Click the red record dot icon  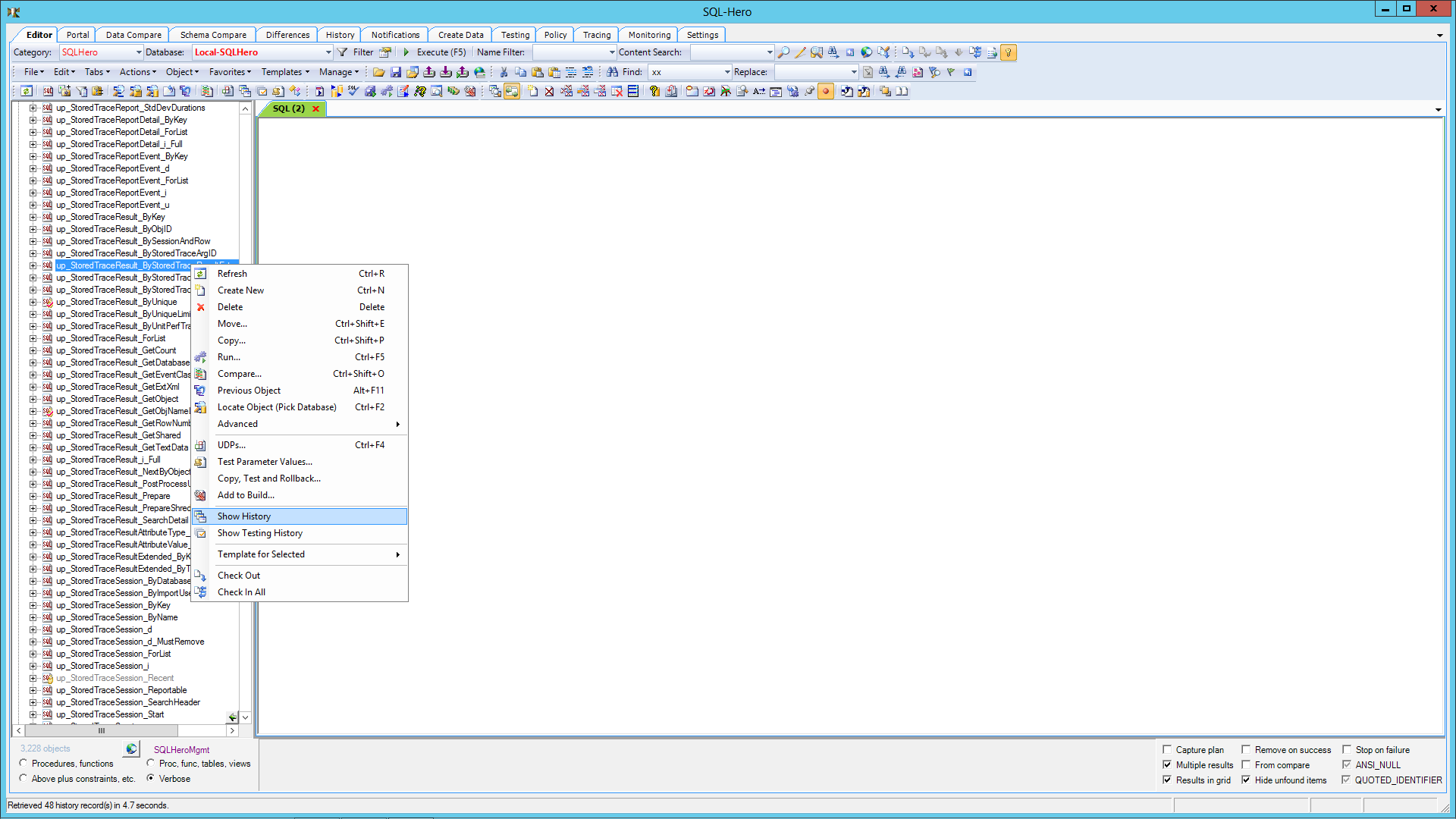pyautogui.click(x=826, y=91)
